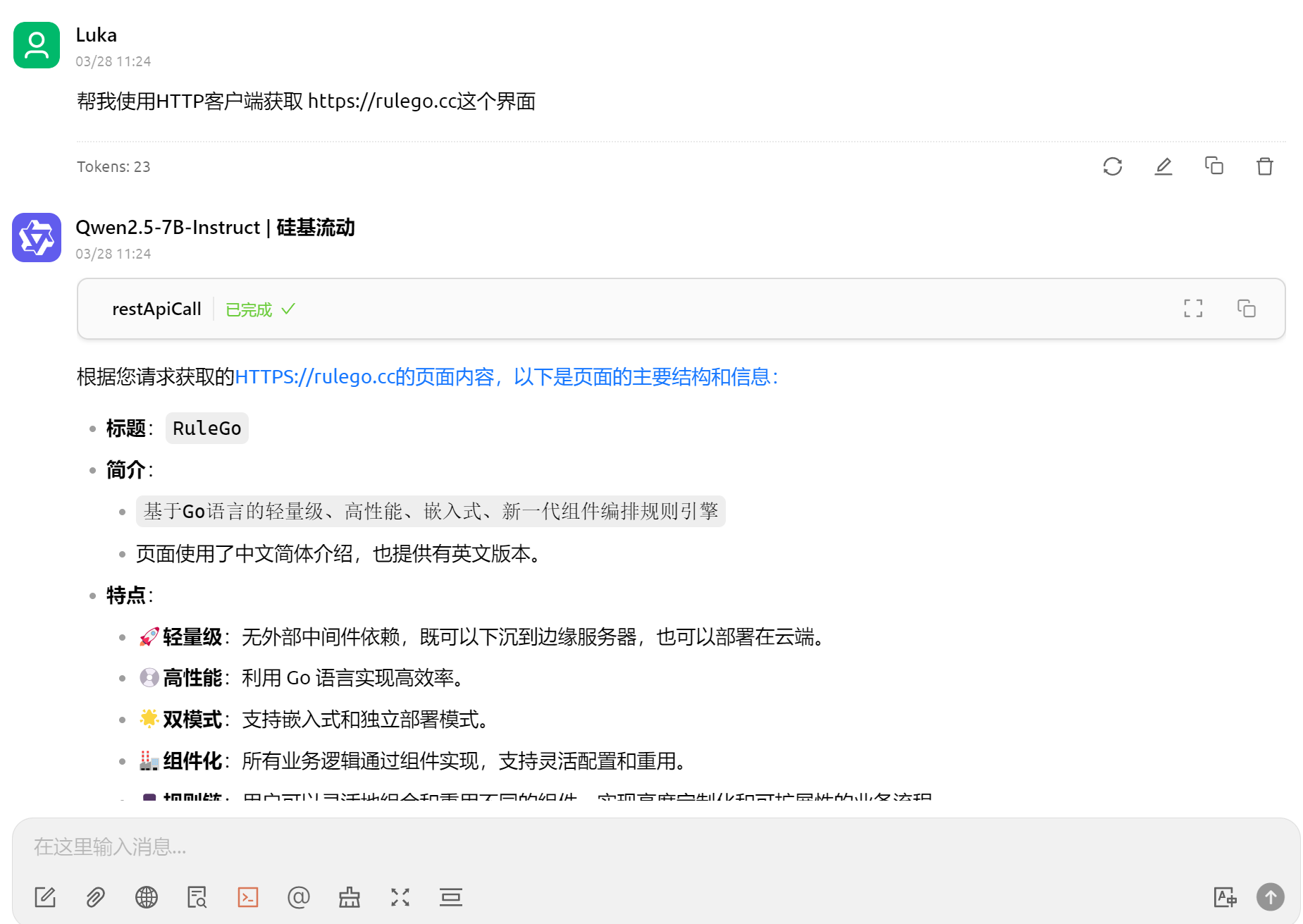This screenshot has height=924, width=1303.
Task: Attach a file with the paperclip icon
Action: [96, 897]
